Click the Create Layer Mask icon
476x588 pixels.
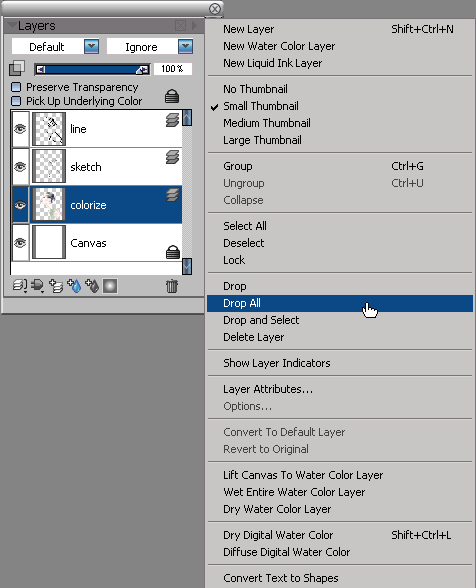click(110, 286)
